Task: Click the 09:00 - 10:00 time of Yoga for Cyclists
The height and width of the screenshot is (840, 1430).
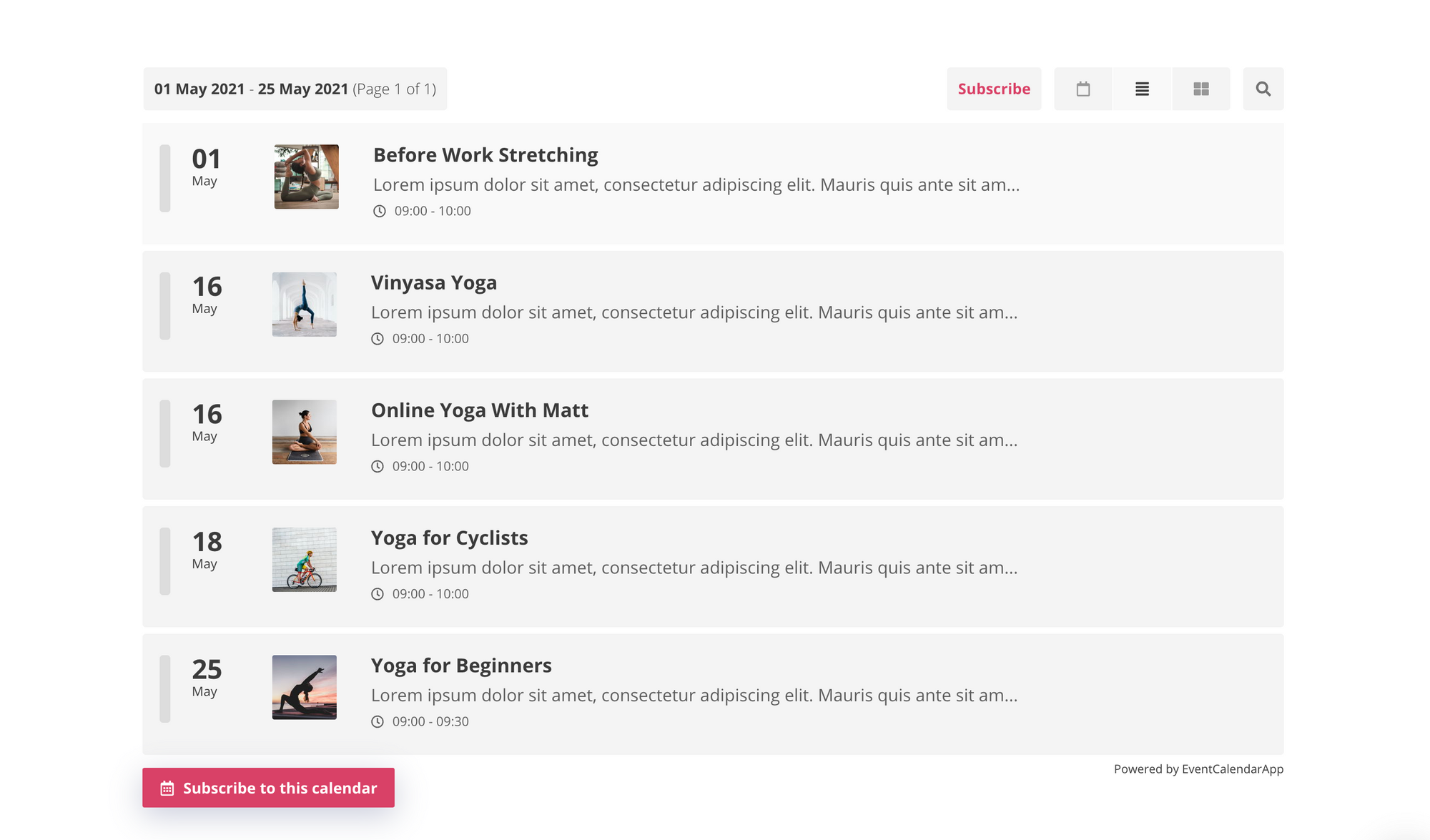Action: pos(430,594)
